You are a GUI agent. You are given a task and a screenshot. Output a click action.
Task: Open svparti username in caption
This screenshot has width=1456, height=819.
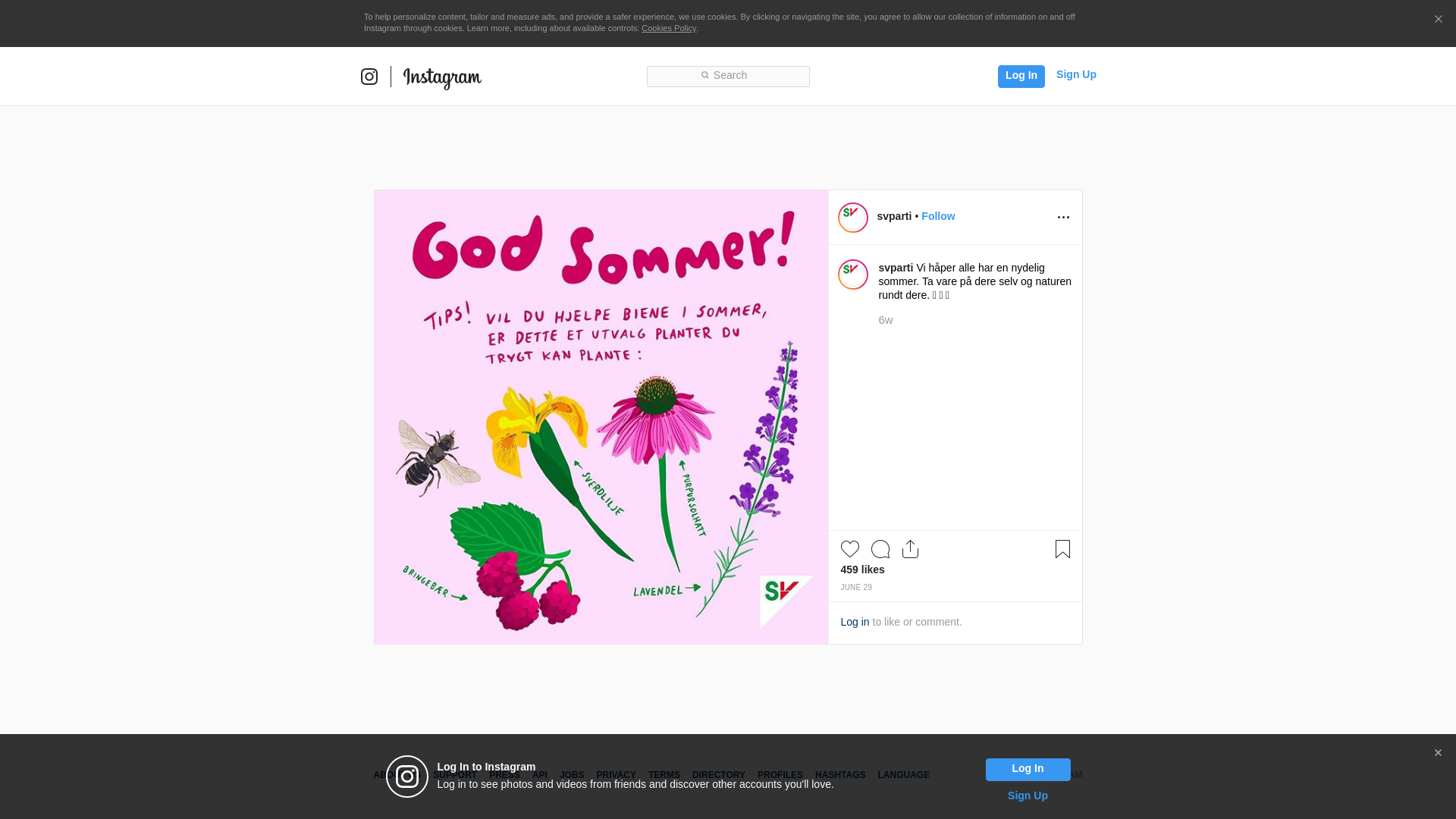tap(896, 268)
